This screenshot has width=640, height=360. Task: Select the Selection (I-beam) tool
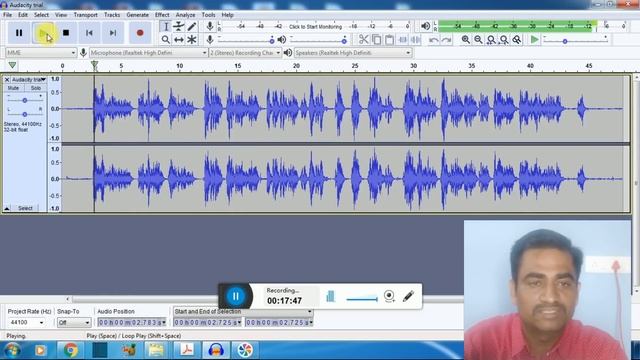pos(165,27)
